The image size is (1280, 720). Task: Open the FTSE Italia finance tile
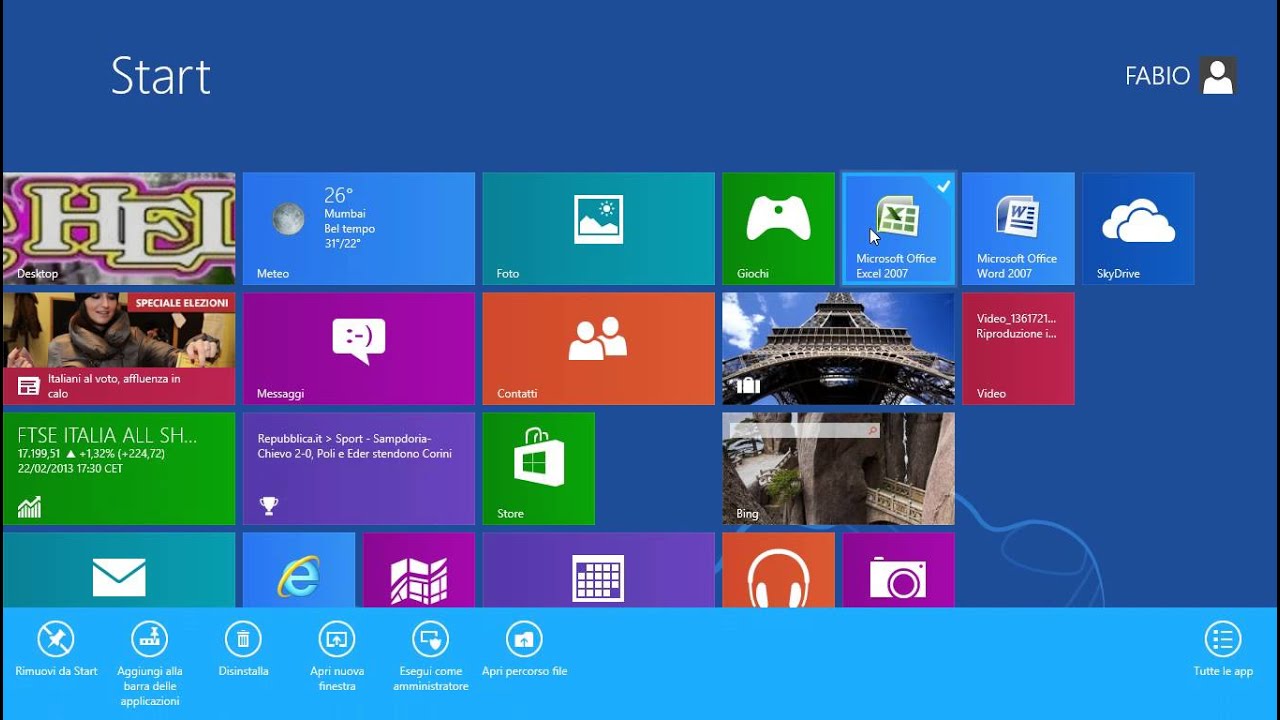(x=119, y=469)
